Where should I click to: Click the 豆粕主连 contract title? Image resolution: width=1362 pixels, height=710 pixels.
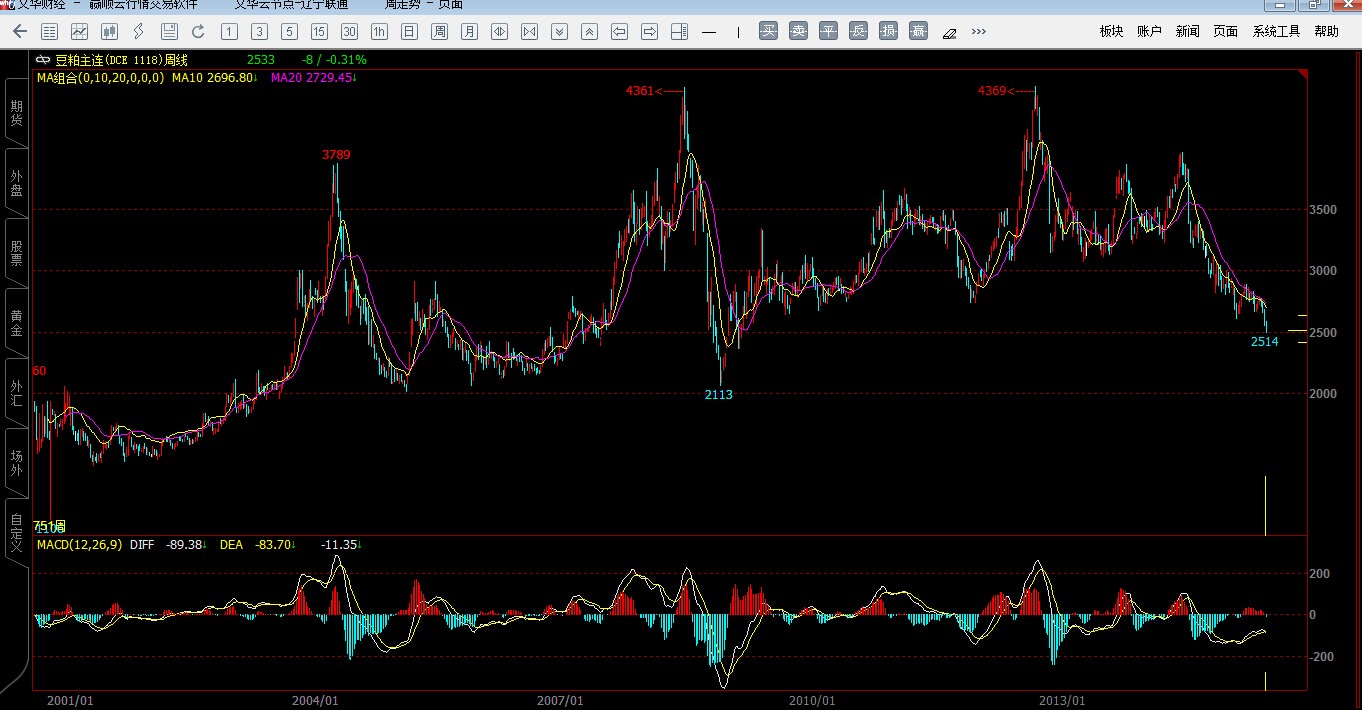point(102,61)
